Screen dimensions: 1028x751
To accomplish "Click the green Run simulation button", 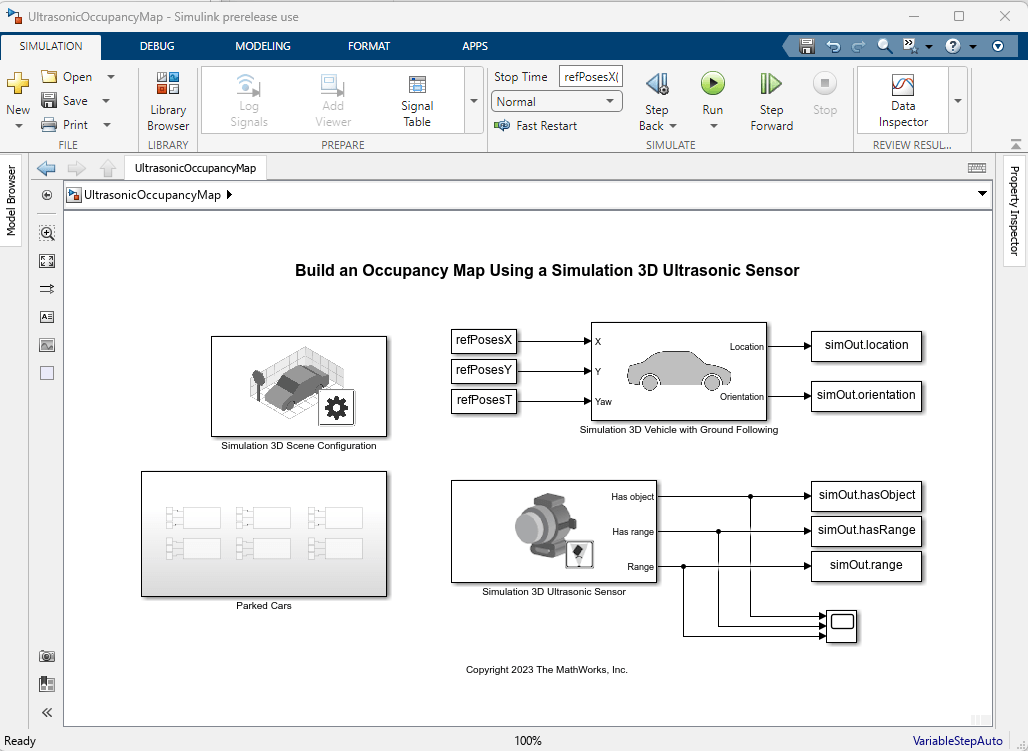I will click(712, 84).
